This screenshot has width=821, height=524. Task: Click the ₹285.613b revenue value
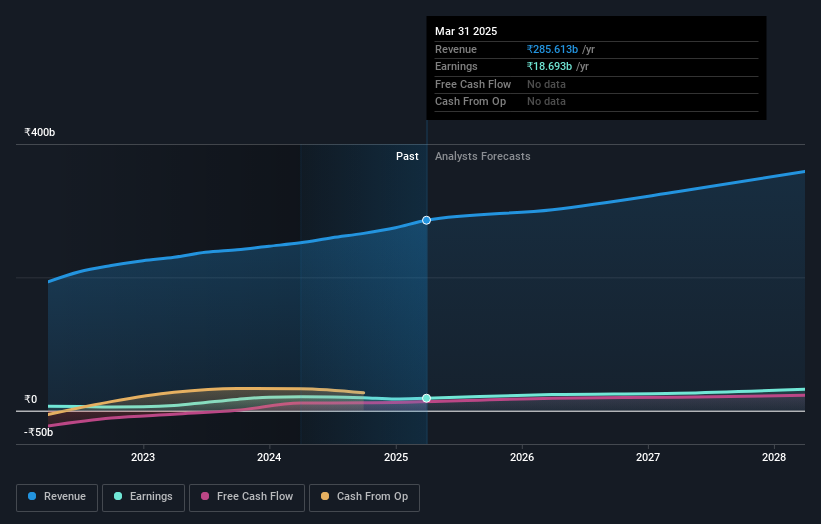coord(552,49)
